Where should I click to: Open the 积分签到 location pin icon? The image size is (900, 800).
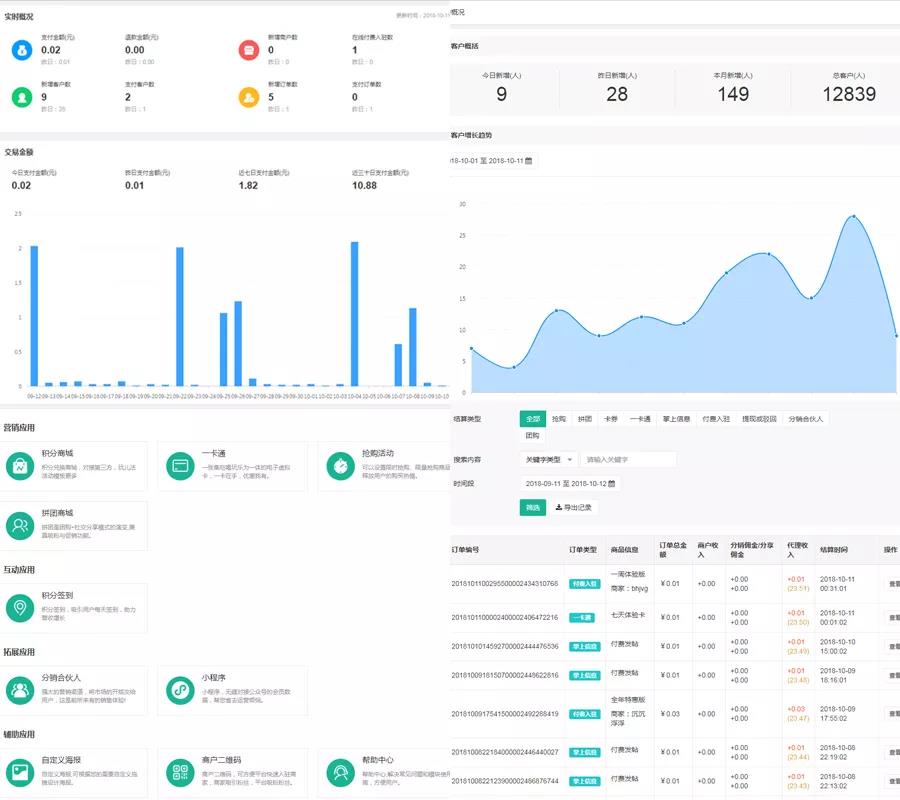point(20,608)
